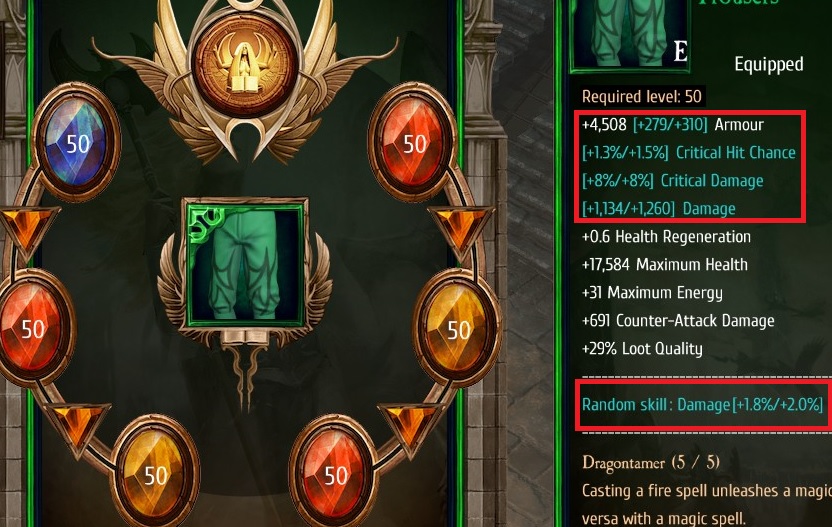Click the red gem right of winged emblem
The width and height of the screenshot is (832, 527).
pyautogui.click(x=413, y=142)
